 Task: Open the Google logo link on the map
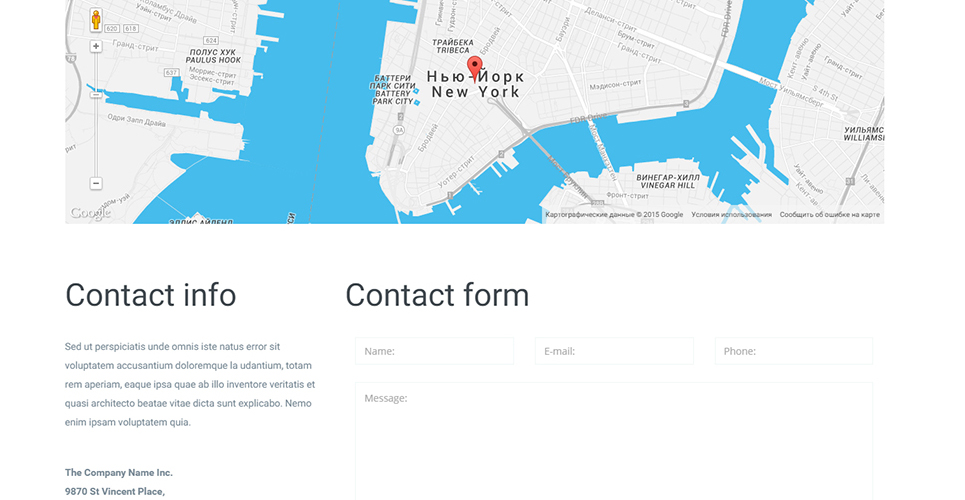click(90, 213)
